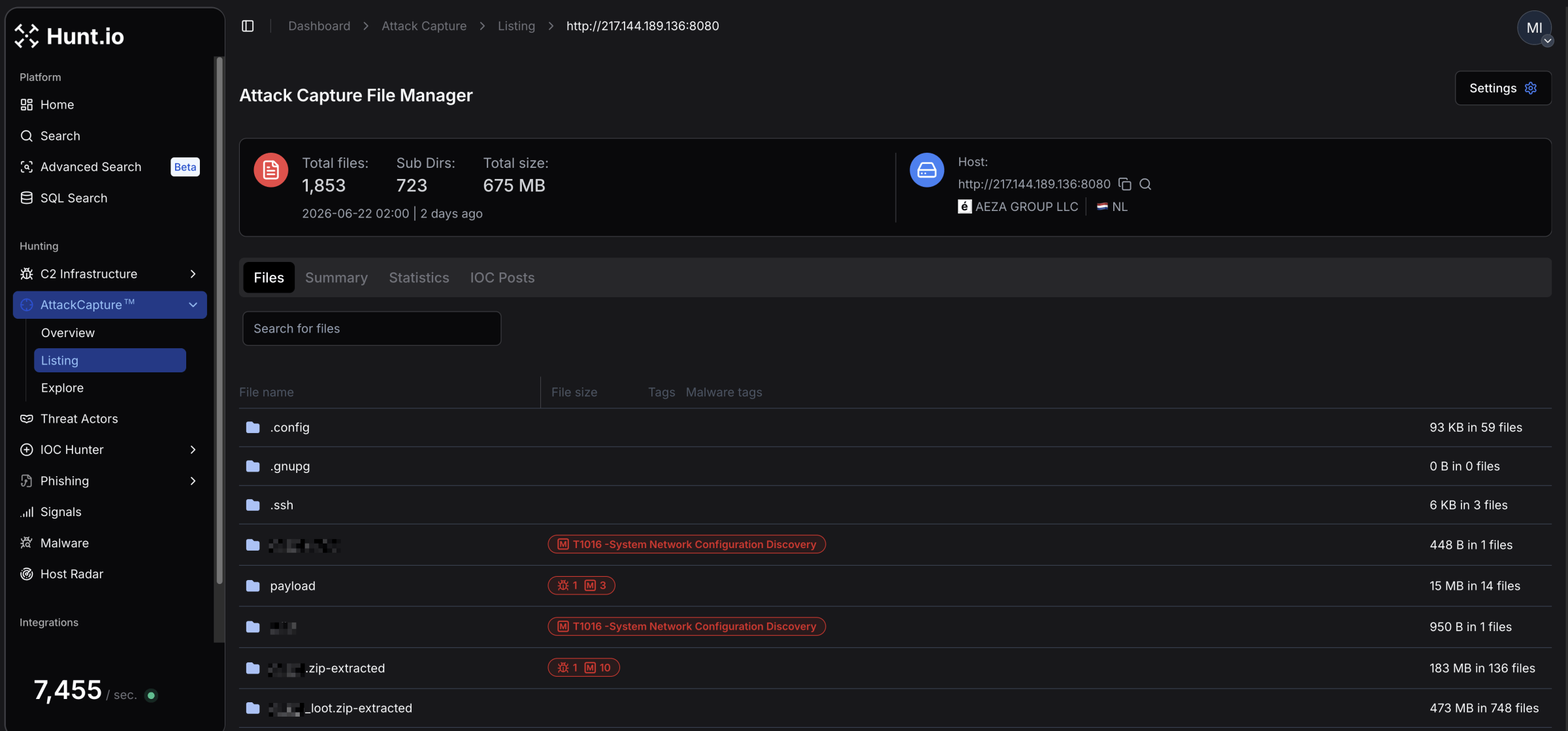Viewport: 1568px width, 731px height.
Task: Open Advanced Search (Beta)
Action: 110,167
